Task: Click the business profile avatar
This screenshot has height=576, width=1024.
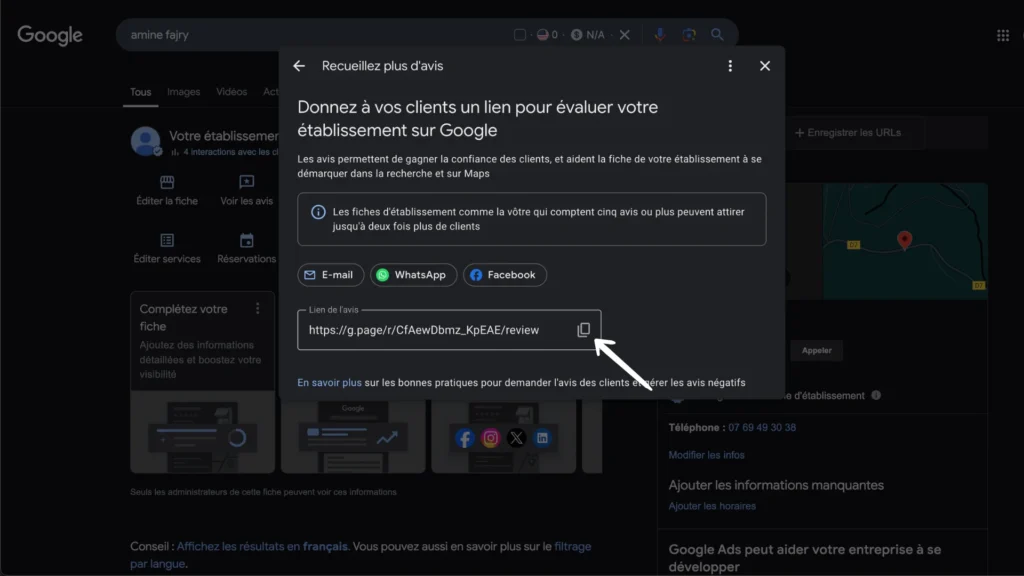Action: 146,141
